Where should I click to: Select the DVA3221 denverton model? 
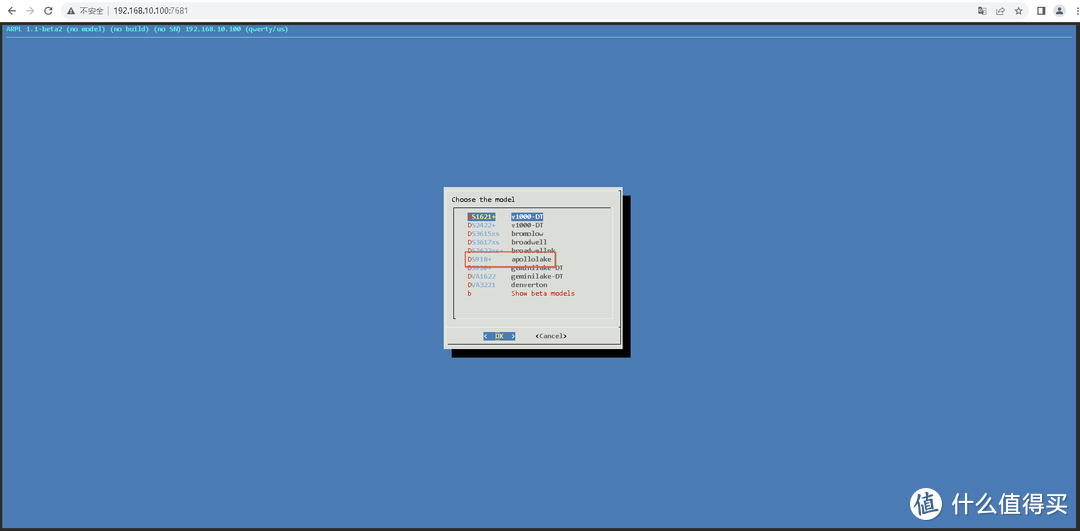(x=508, y=284)
